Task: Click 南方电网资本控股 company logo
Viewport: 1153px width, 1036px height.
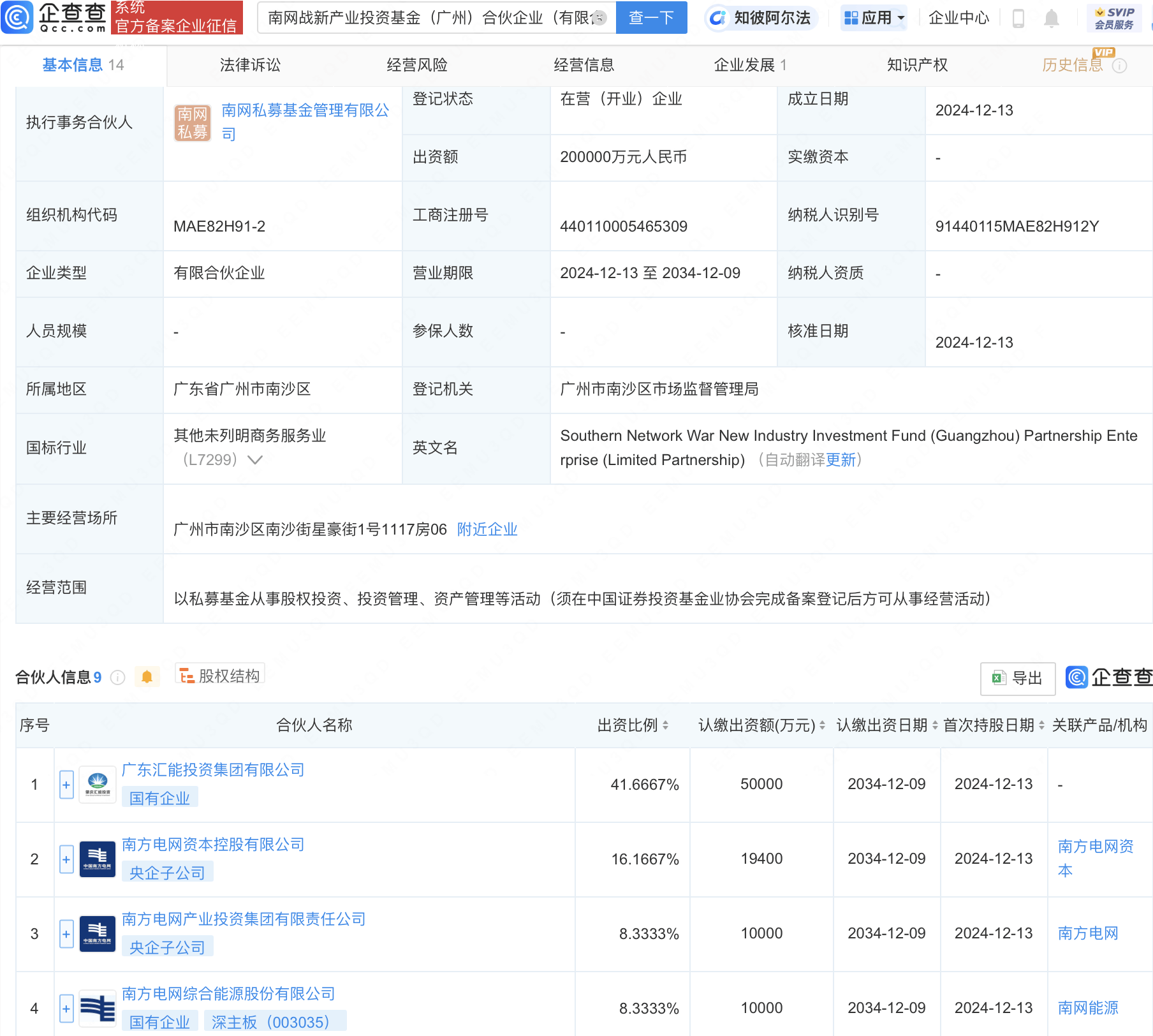Action: pyautogui.click(x=98, y=859)
